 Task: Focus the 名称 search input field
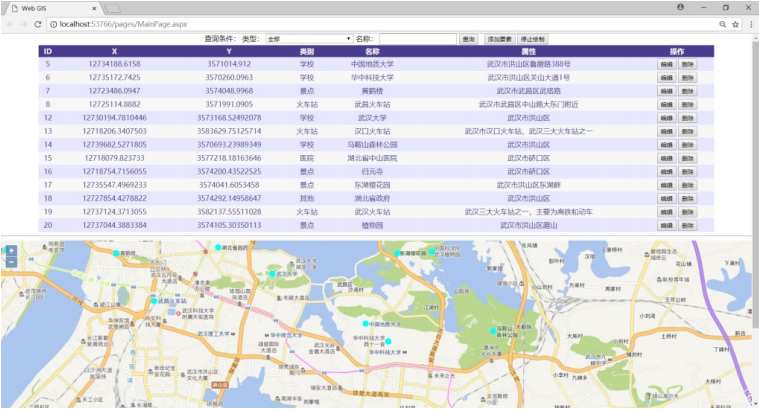pyautogui.click(x=418, y=39)
